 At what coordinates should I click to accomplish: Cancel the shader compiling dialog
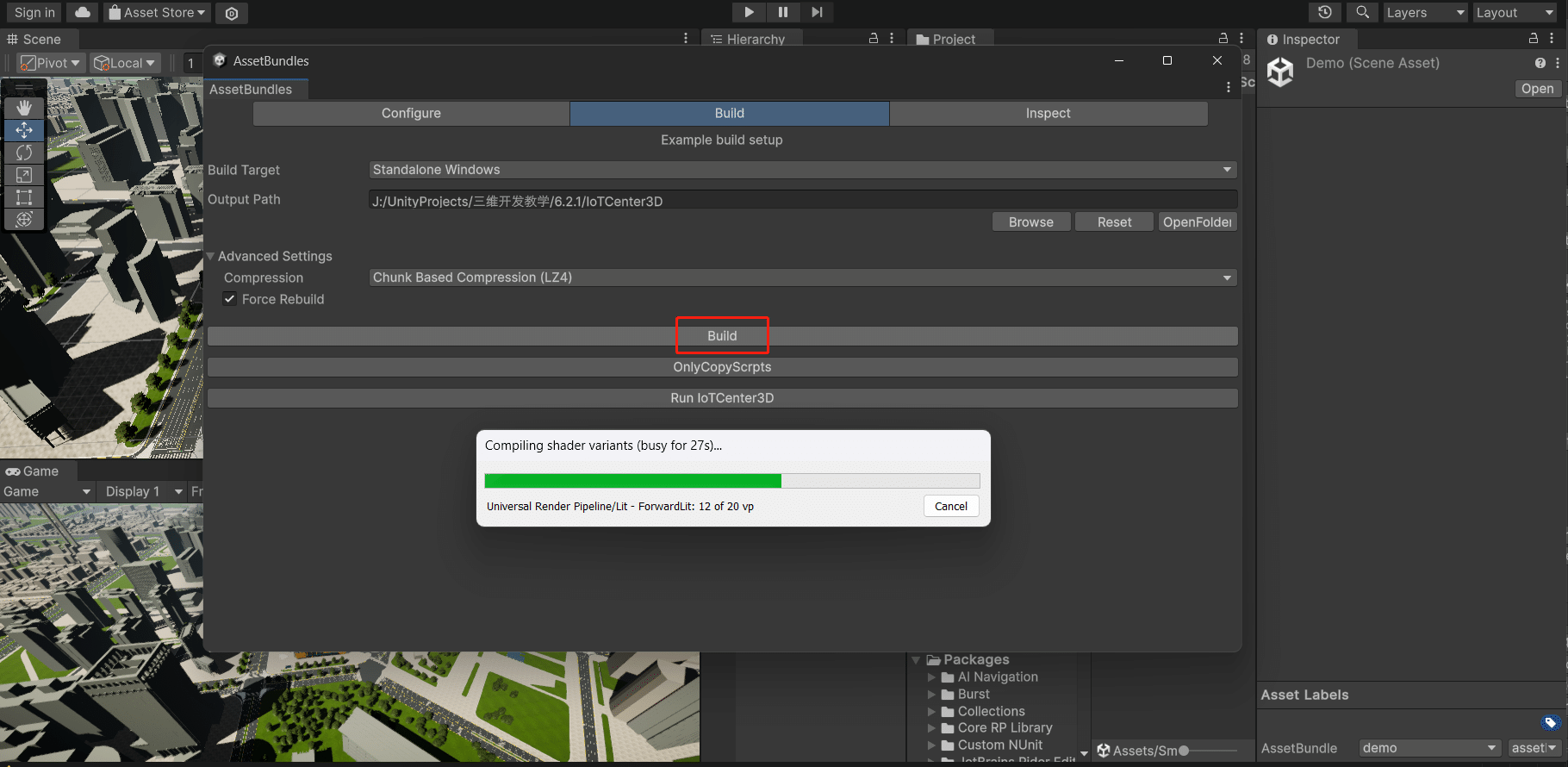[951, 506]
